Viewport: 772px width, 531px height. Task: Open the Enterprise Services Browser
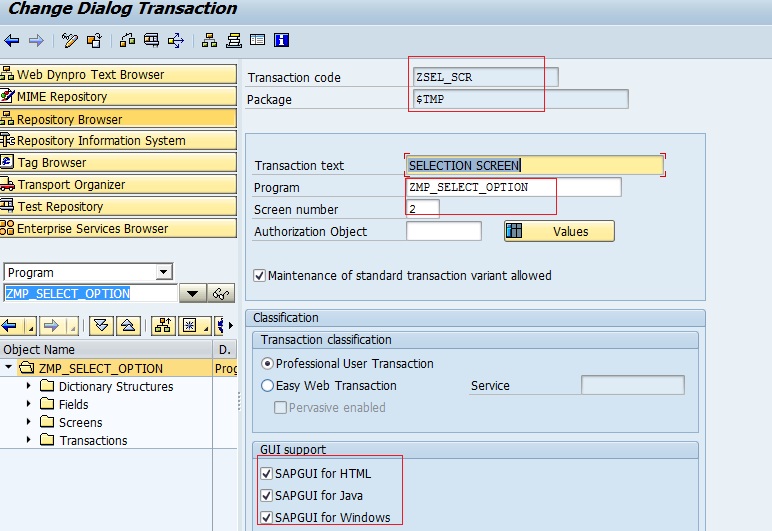(118, 228)
